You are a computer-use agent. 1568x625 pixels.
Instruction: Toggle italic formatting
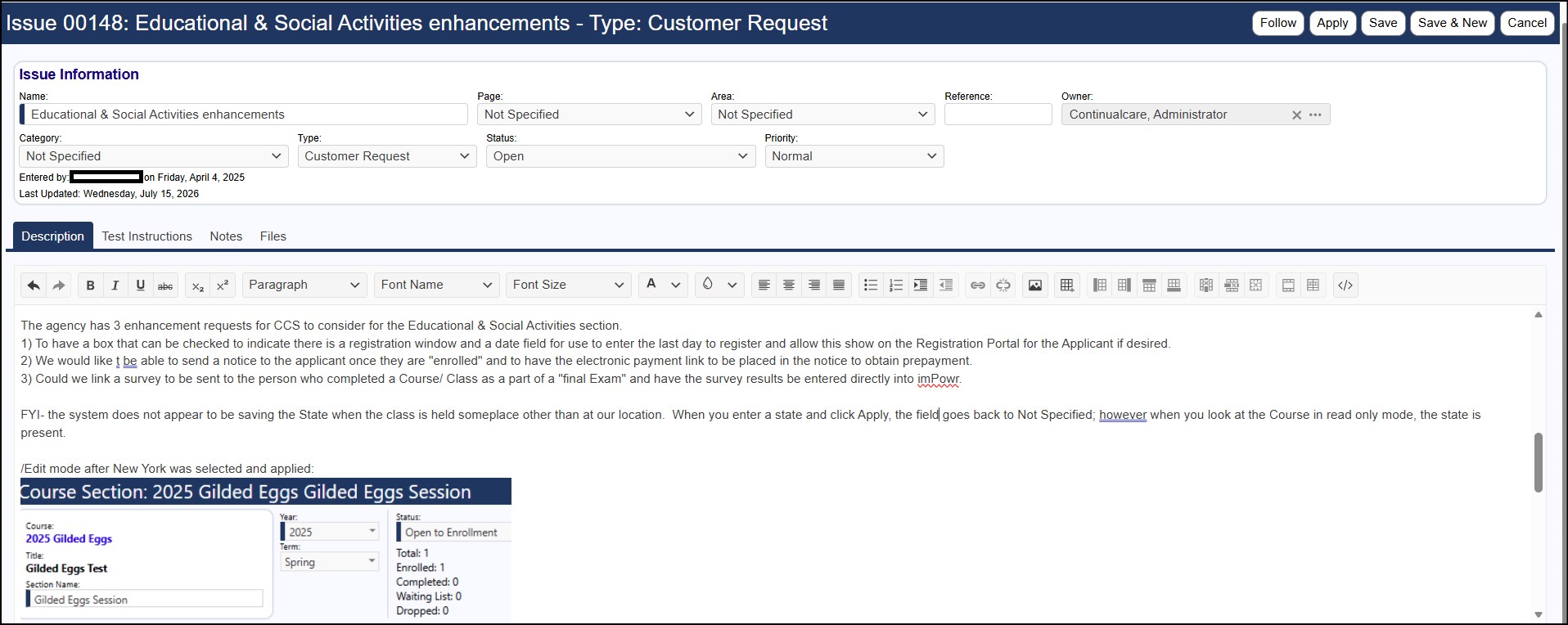click(x=115, y=286)
